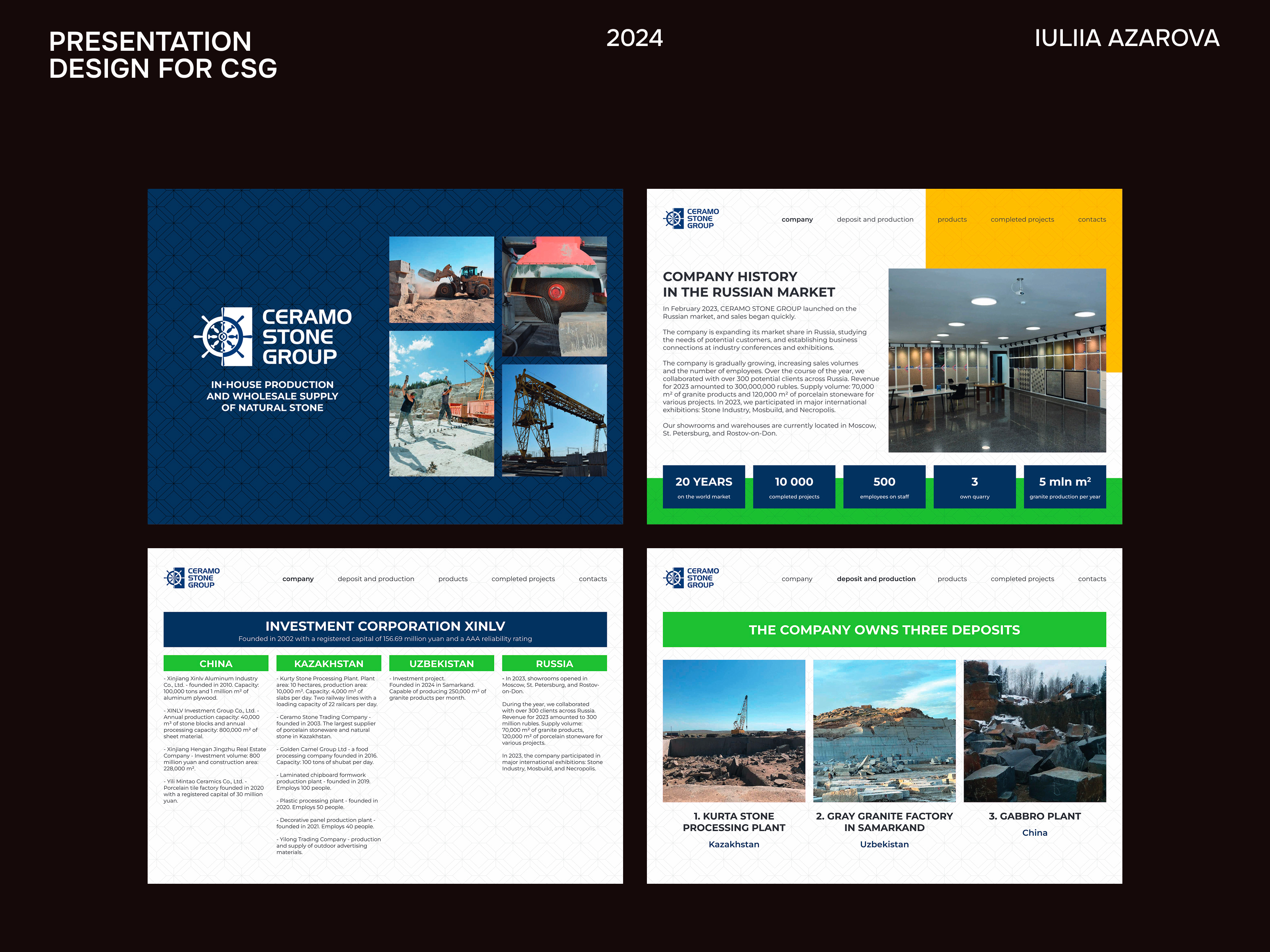This screenshot has height=952, width=1270.
Task: Click the green RUSSIA column header
Action: [554, 663]
